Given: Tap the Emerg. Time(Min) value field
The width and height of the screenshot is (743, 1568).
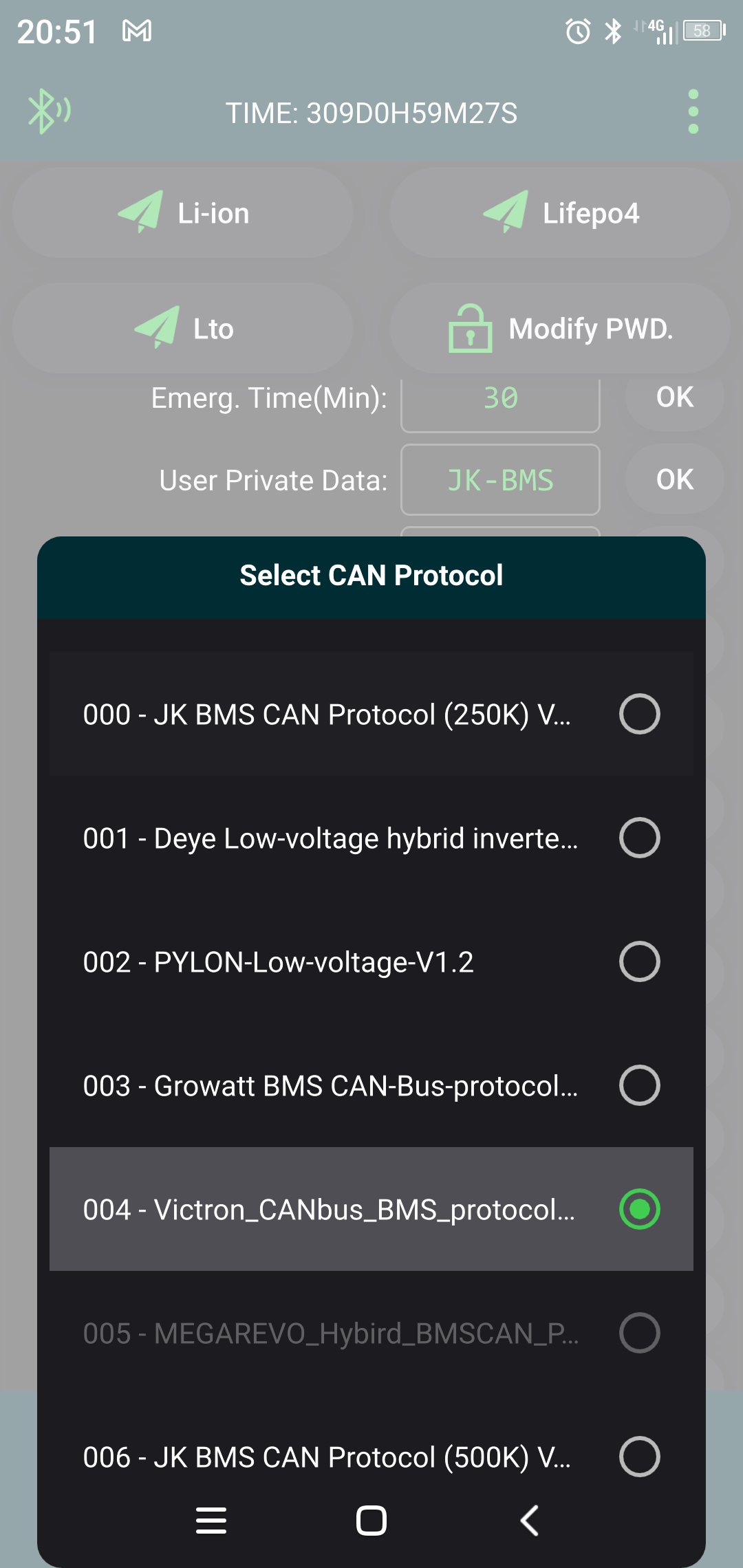Looking at the screenshot, I should pyautogui.click(x=500, y=400).
